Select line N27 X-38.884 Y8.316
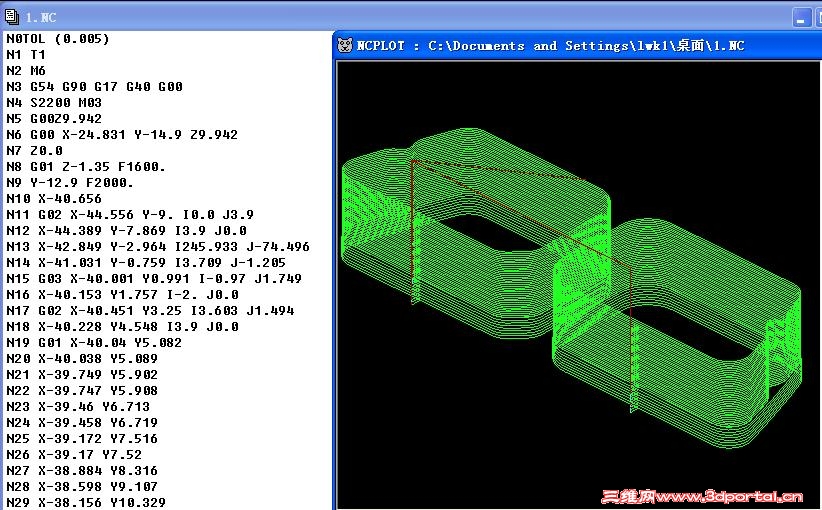Viewport: 822px width, 510px height. [82, 471]
